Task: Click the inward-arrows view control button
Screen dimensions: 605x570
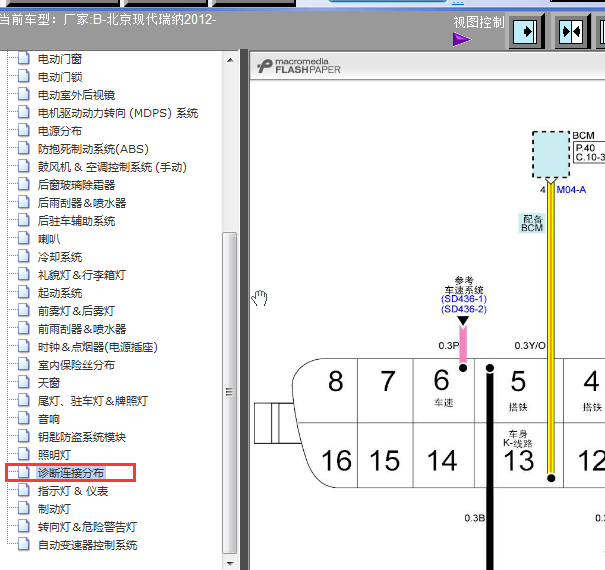Action: pyautogui.click(x=572, y=31)
